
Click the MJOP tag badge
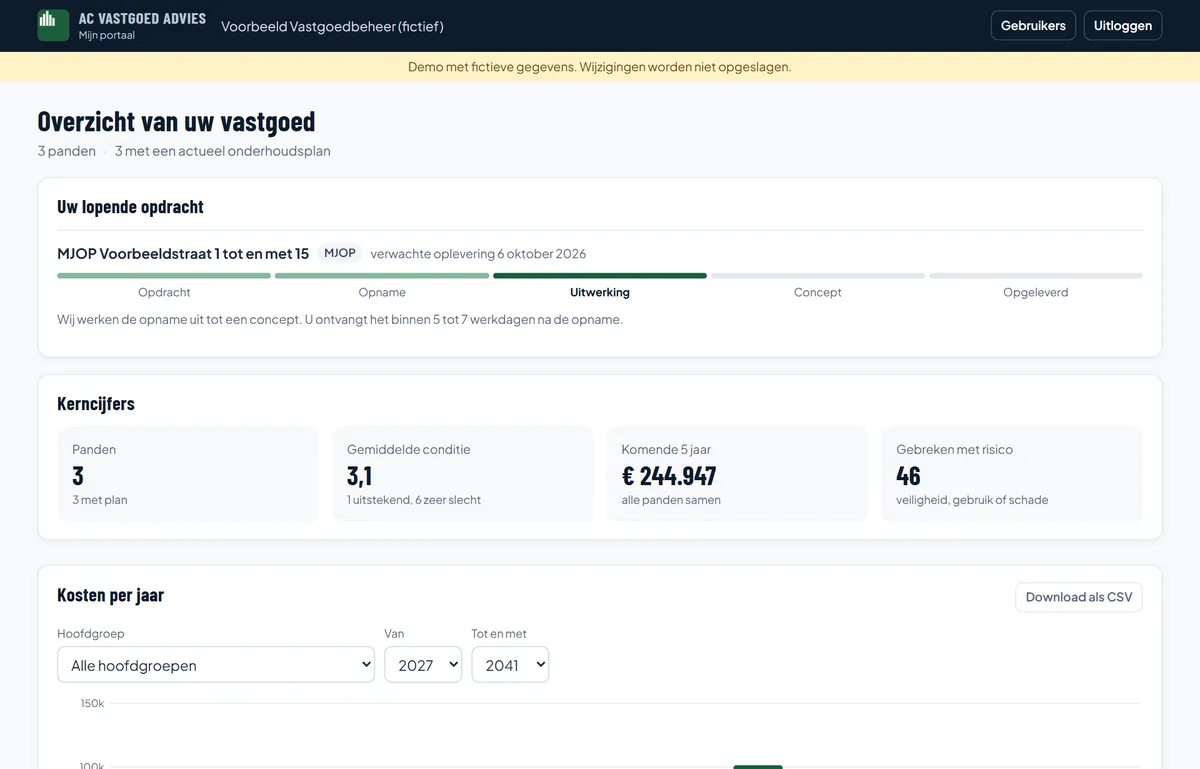click(340, 253)
